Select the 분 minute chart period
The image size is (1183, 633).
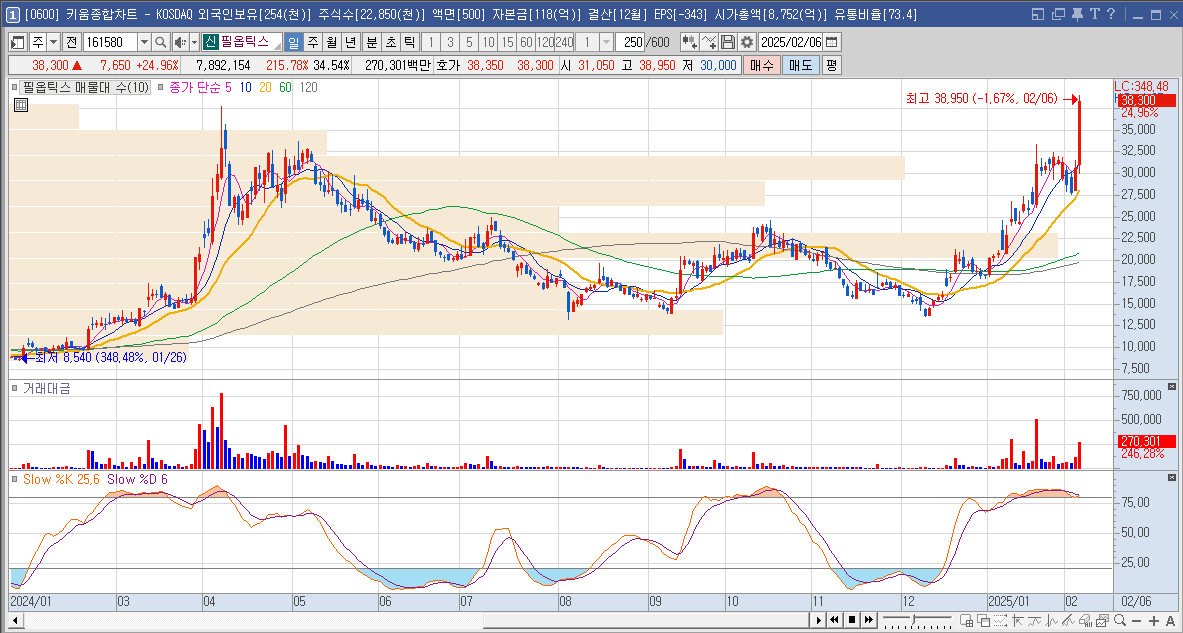tap(371, 41)
